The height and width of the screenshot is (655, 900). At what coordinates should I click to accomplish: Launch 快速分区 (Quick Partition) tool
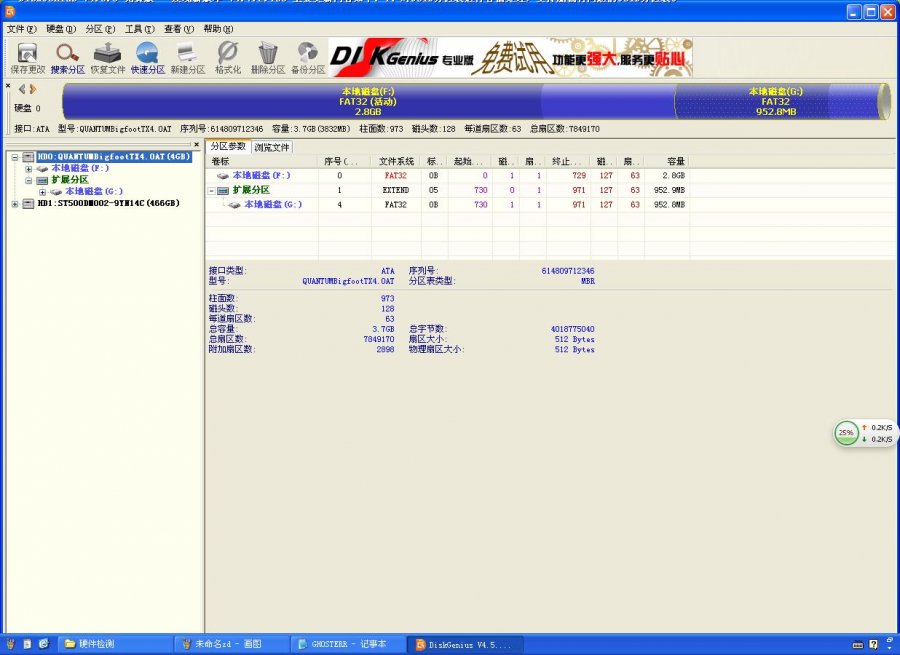147,58
